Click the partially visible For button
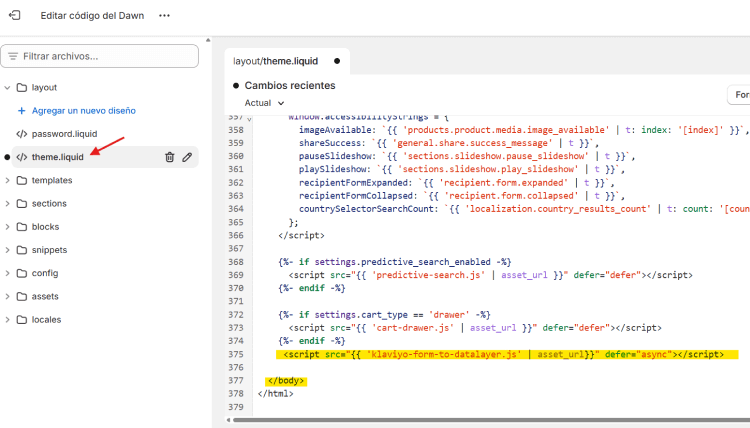 [739, 95]
